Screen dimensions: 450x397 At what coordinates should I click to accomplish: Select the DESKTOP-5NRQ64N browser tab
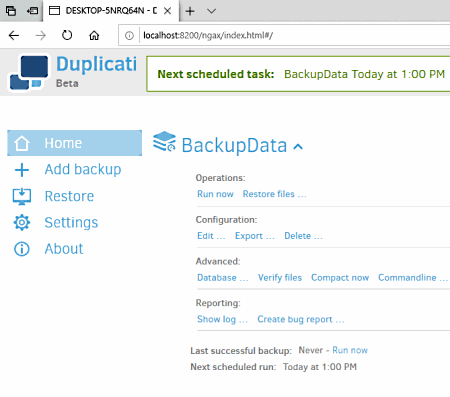pos(111,11)
